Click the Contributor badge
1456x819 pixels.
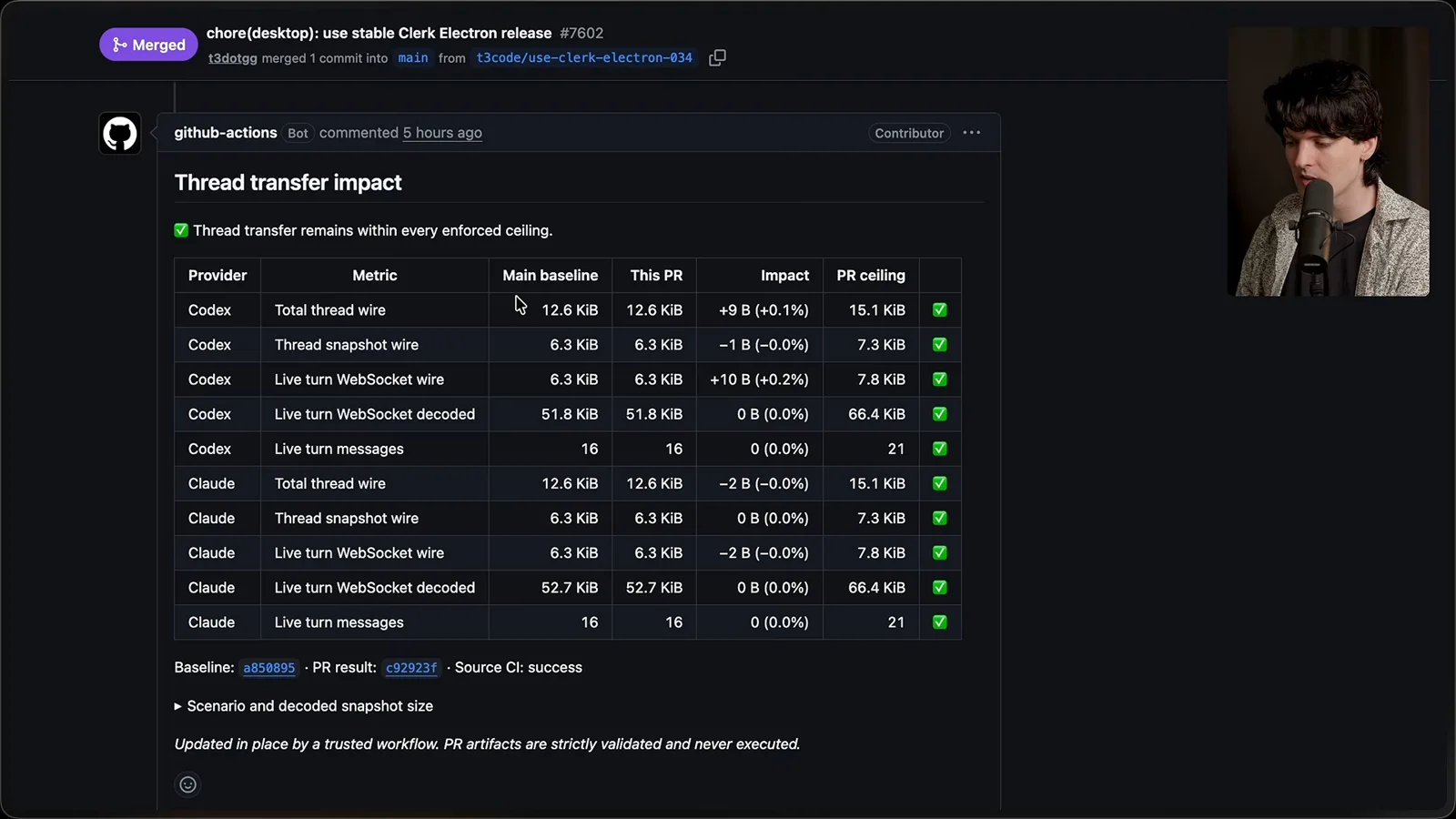[909, 133]
